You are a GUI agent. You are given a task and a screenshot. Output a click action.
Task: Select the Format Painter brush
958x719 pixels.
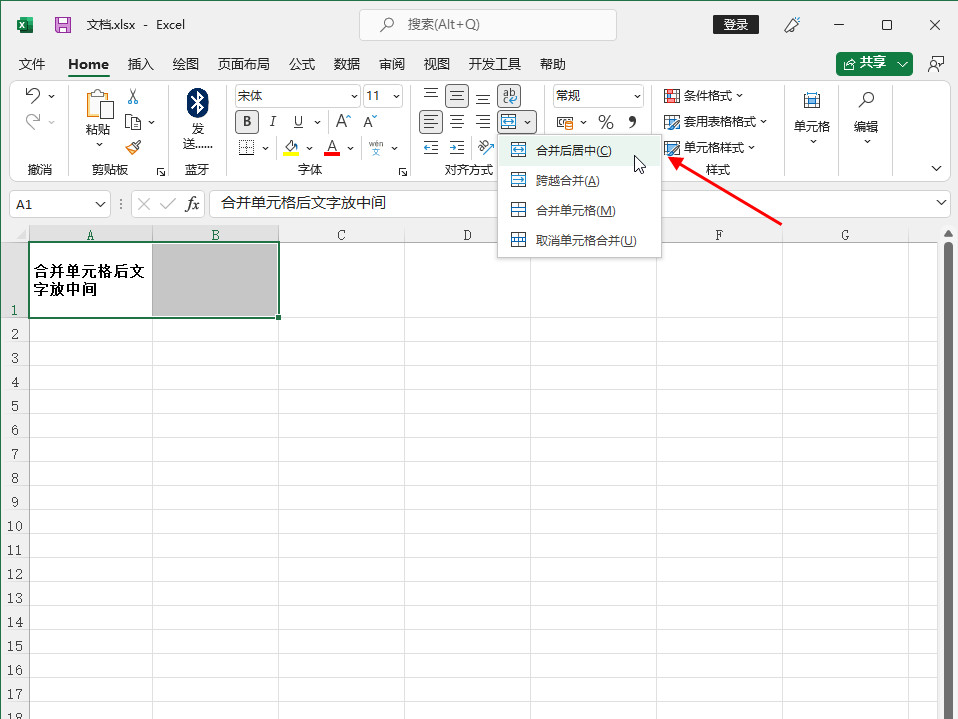tap(133, 147)
